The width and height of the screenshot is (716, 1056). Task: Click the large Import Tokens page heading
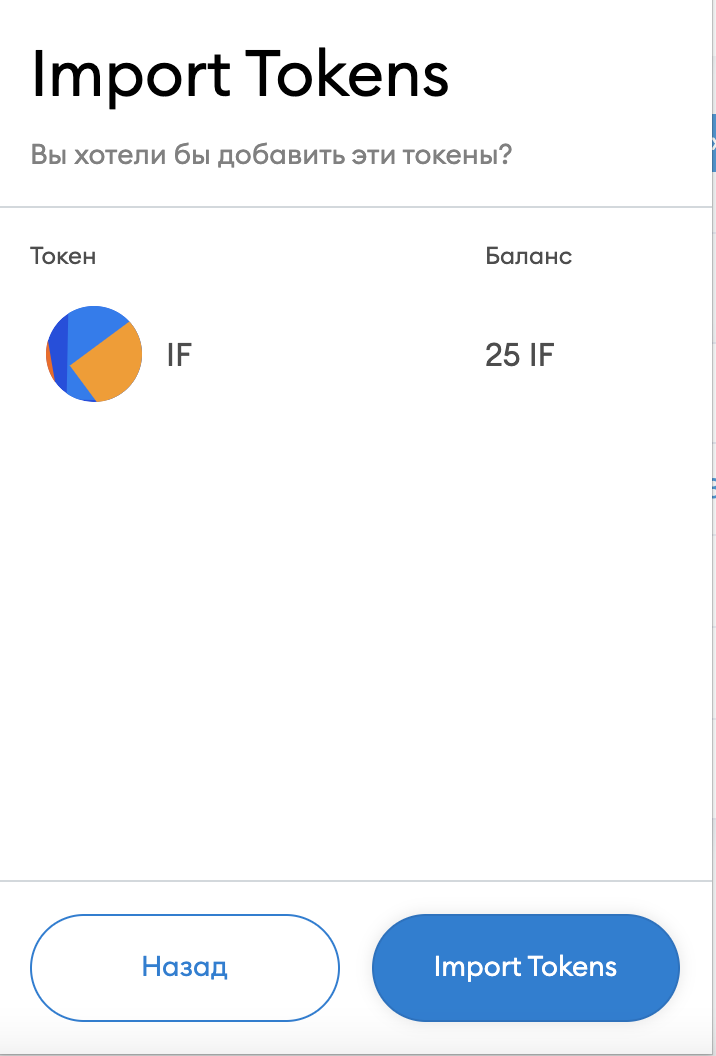[x=240, y=75]
